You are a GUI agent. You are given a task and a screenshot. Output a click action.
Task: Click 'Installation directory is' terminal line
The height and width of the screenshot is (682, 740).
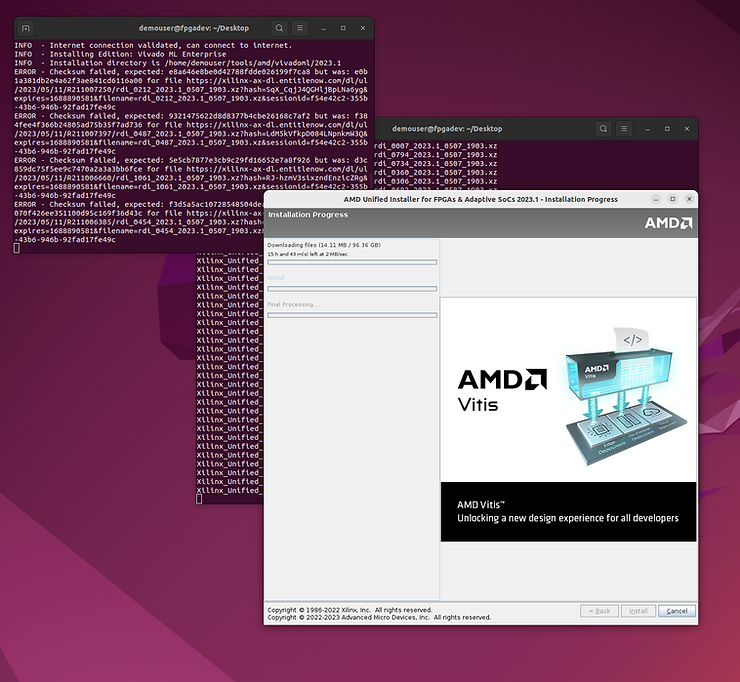(x=177, y=63)
